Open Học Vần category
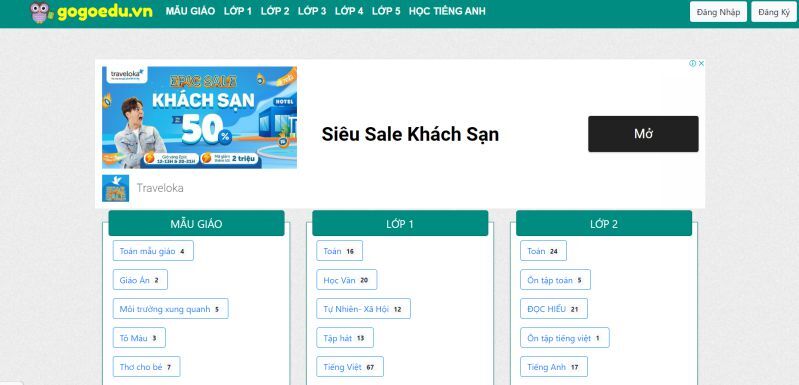The width and height of the screenshot is (799, 385). 347,280
